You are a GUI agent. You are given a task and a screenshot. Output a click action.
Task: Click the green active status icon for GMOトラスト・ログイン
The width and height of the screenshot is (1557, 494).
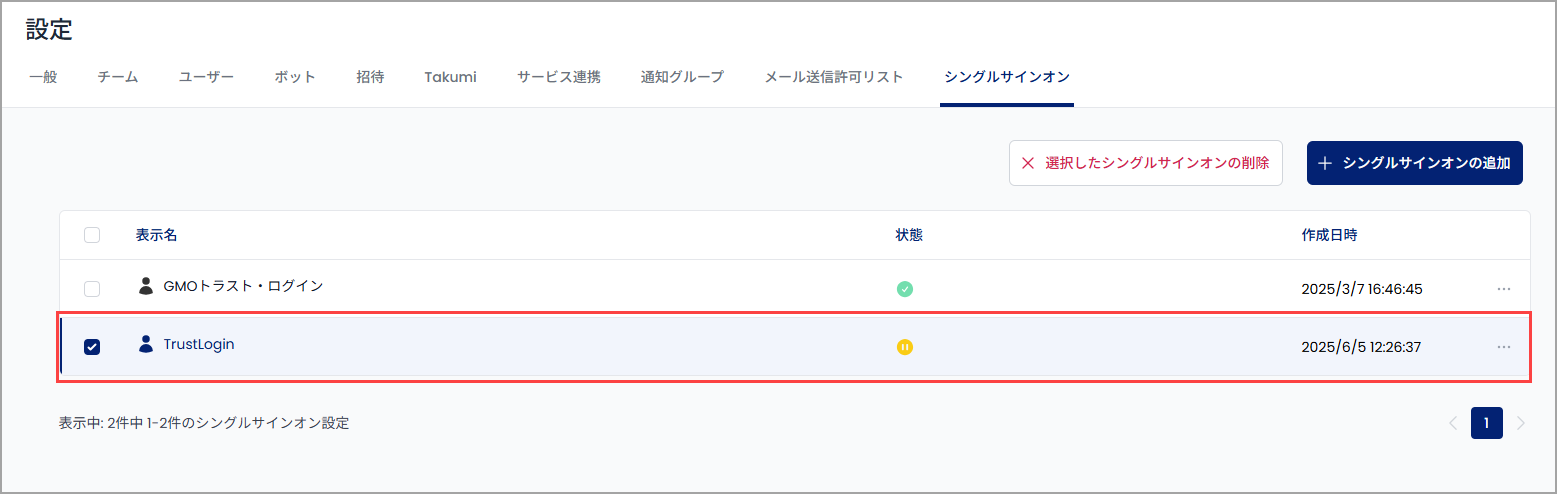(905, 289)
